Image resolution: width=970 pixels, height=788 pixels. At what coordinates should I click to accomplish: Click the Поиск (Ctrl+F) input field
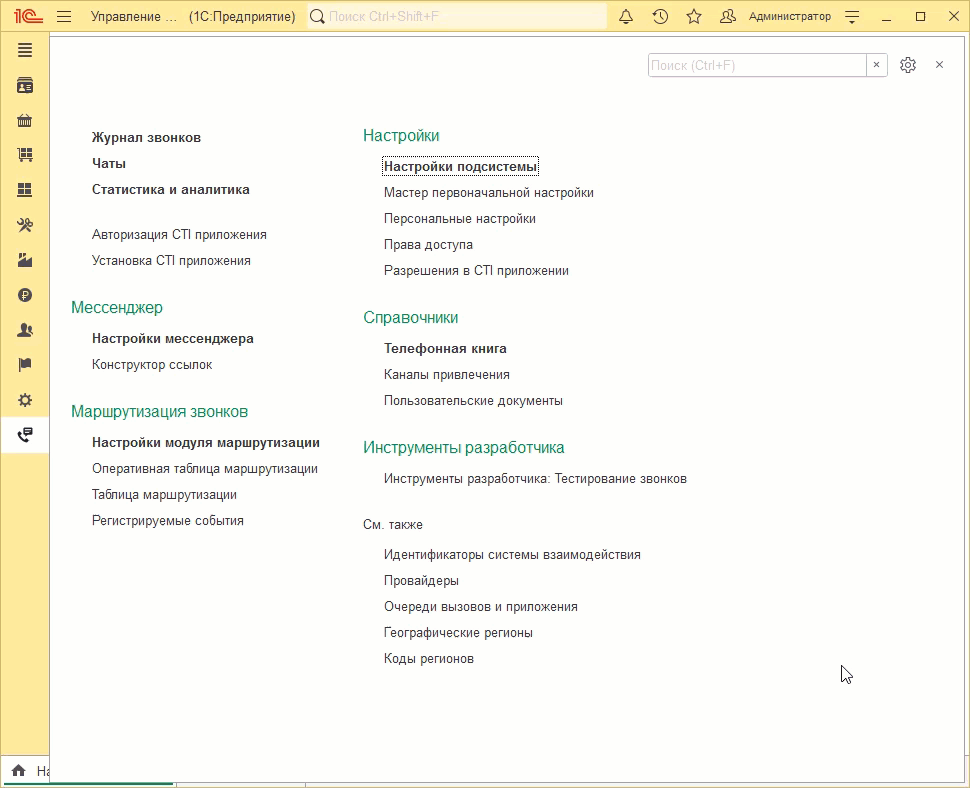pos(756,65)
